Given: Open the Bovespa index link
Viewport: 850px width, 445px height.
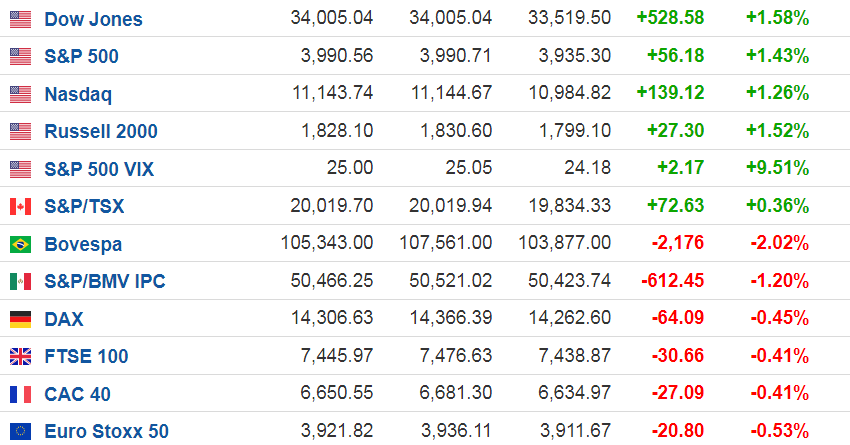Looking at the screenshot, I should point(81,244).
